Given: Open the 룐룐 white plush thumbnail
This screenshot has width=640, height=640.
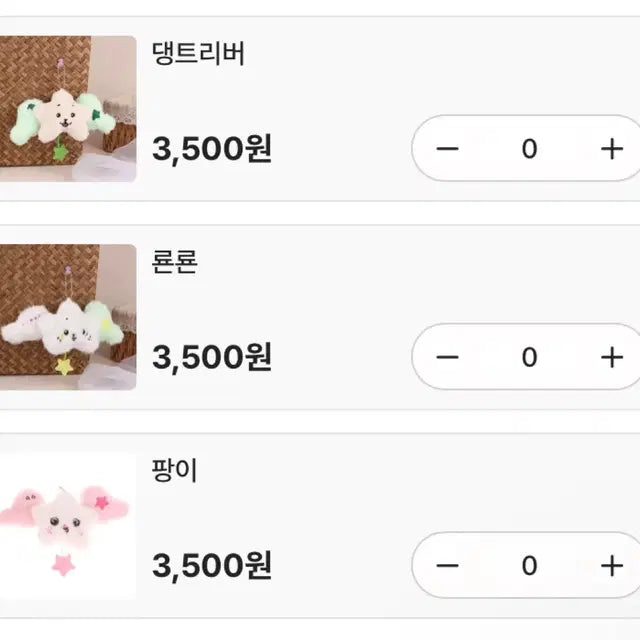Looking at the screenshot, I should [x=66, y=316].
